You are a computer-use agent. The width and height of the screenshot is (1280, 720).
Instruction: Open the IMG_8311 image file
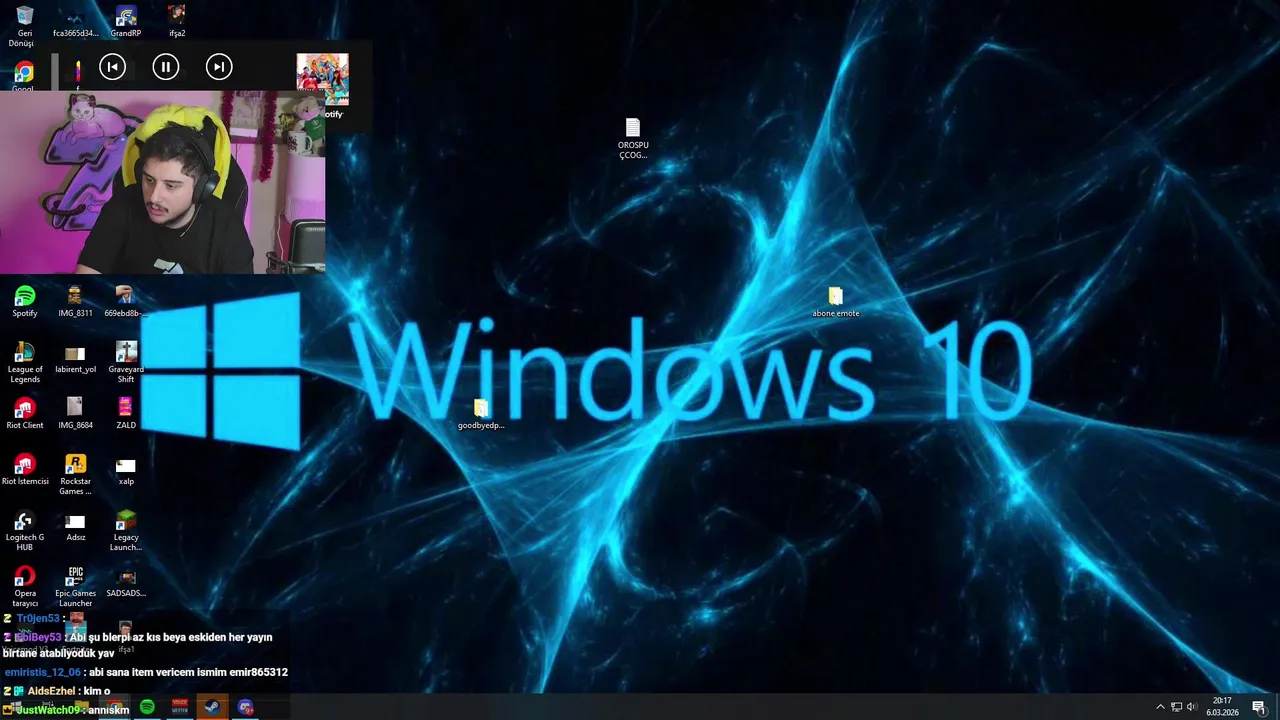click(x=75, y=302)
